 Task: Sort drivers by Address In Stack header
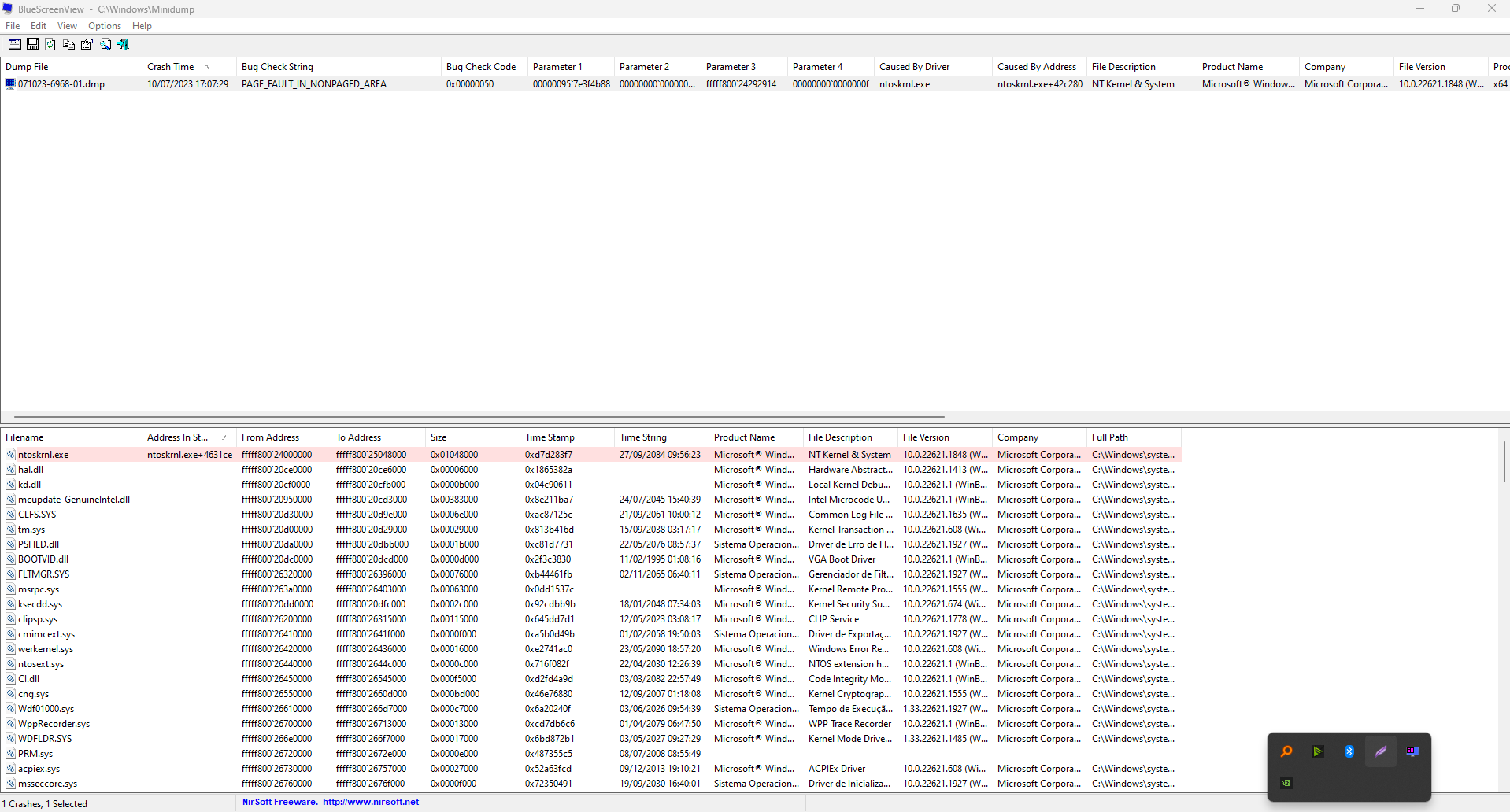189,437
